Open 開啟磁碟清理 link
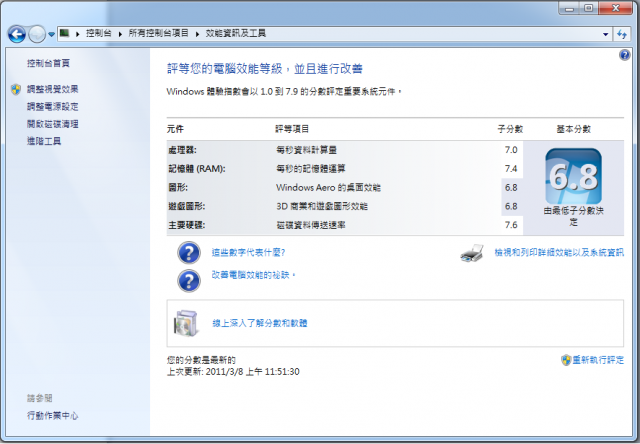 tap(52, 124)
